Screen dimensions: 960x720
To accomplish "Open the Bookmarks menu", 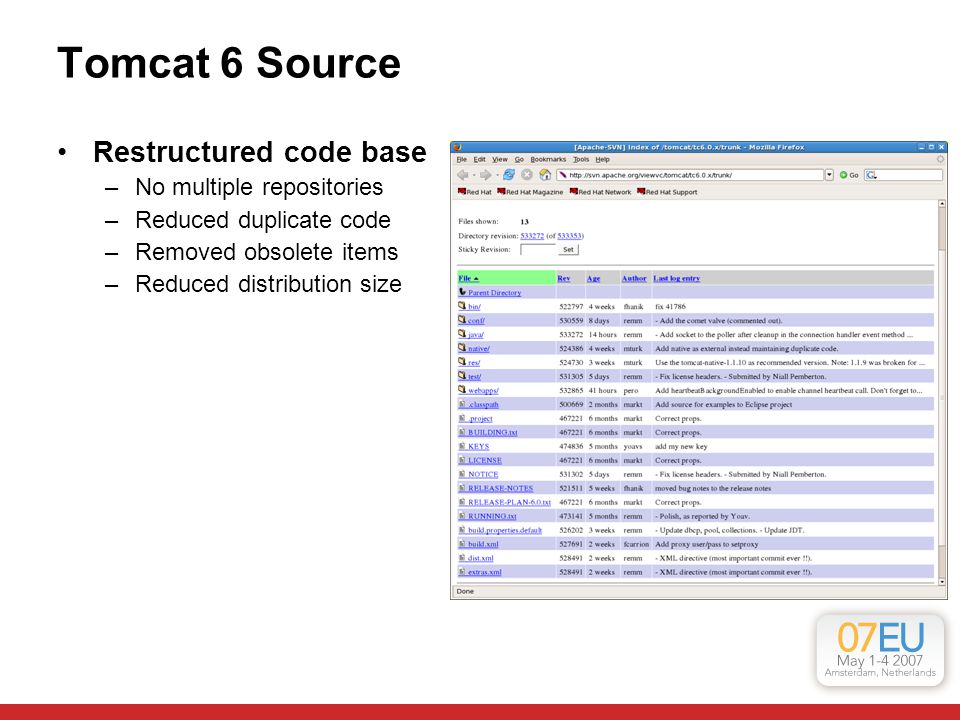I will pos(548,159).
